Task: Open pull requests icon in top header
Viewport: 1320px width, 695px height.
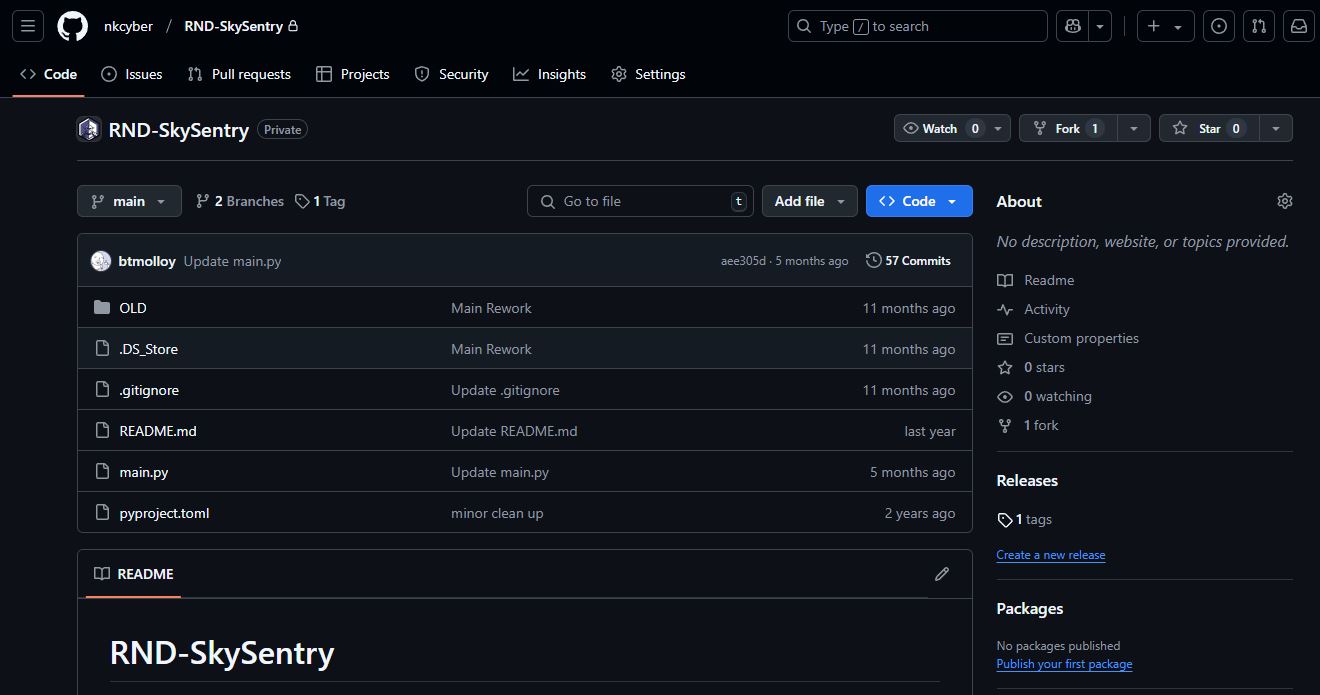Action: [1259, 26]
